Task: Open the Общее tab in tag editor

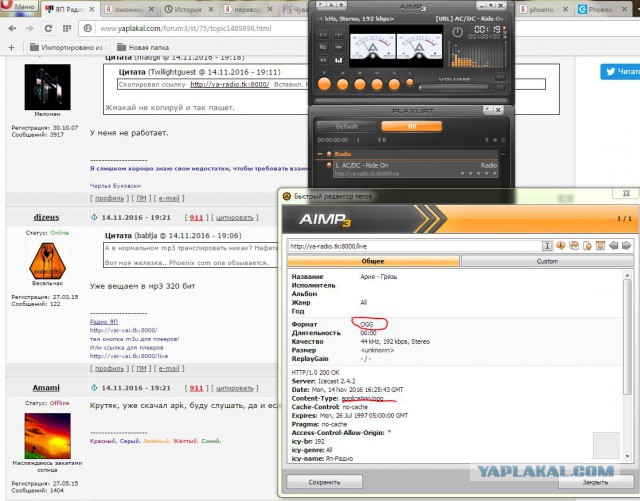Action: click(x=373, y=261)
